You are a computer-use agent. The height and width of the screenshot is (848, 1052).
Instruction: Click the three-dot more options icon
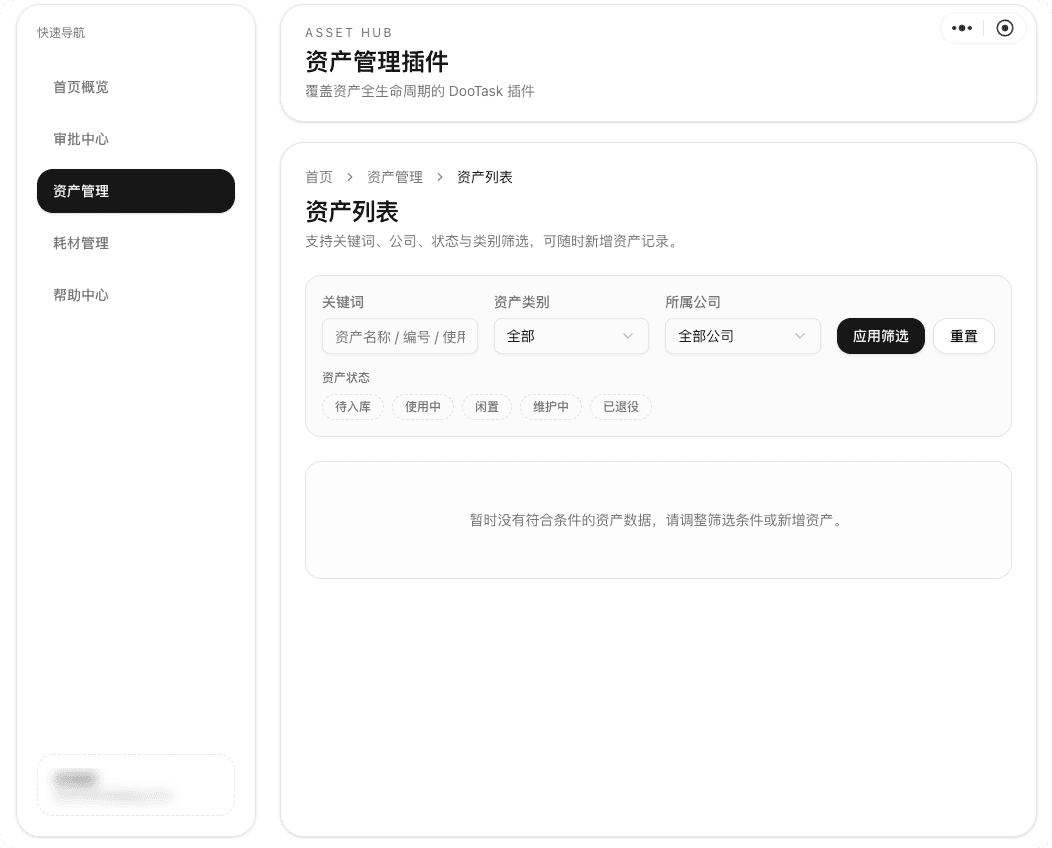(962, 28)
